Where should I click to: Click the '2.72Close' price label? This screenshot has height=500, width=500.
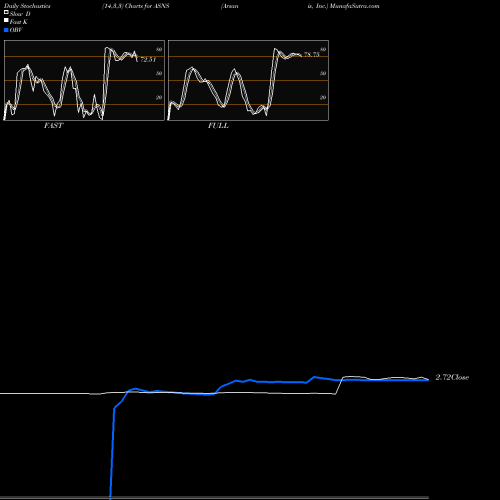452,377
